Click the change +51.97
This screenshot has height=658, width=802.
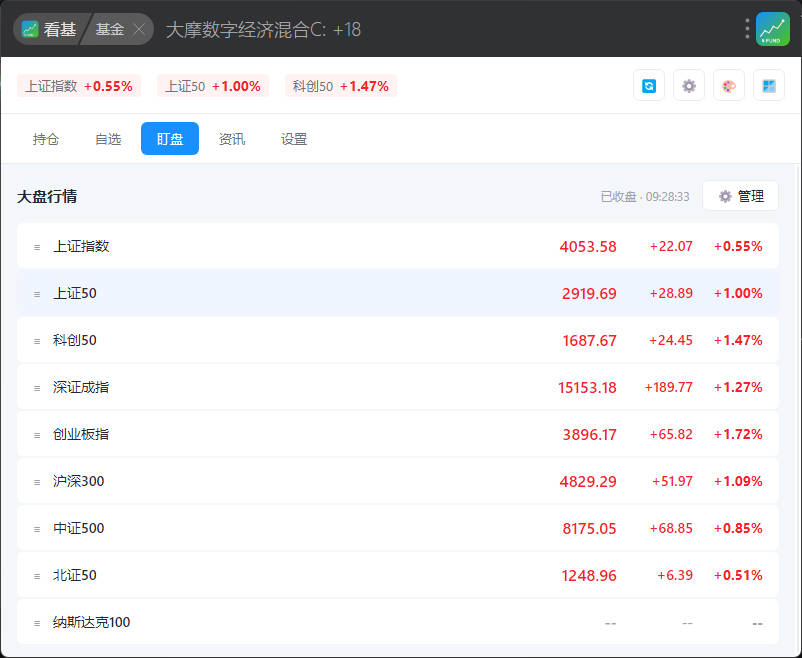coord(672,481)
